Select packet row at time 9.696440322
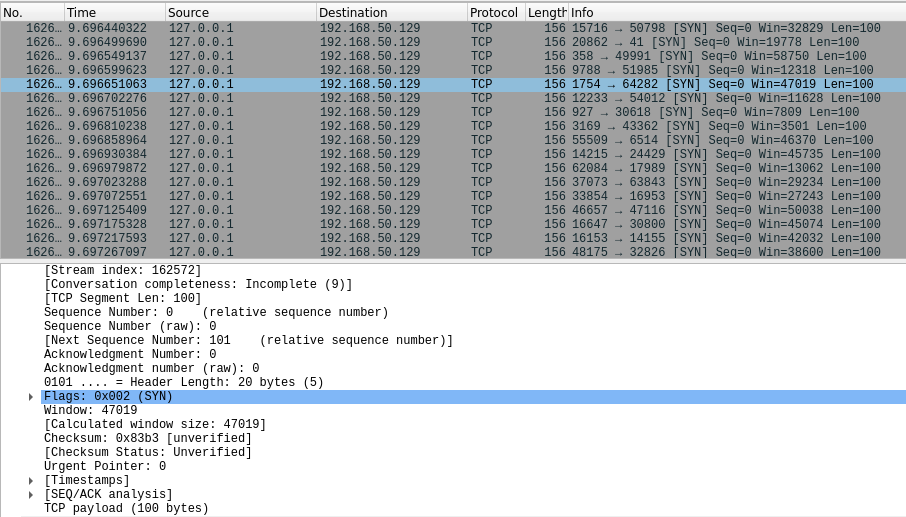 tap(453, 28)
